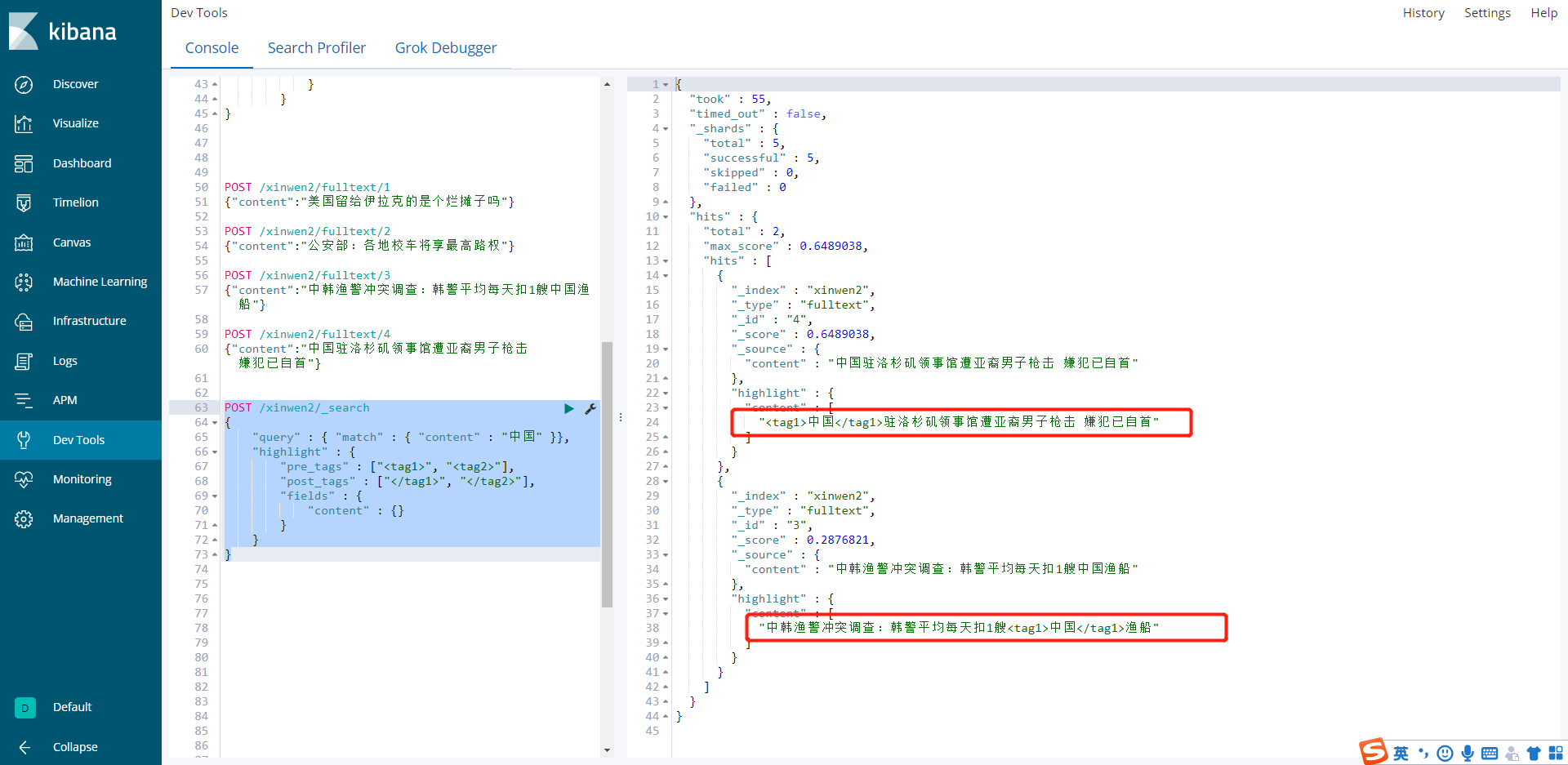This screenshot has width=1568, height=765.
Task: Open the Dashboard icon in sidebar
Action: tap(24, 163)
